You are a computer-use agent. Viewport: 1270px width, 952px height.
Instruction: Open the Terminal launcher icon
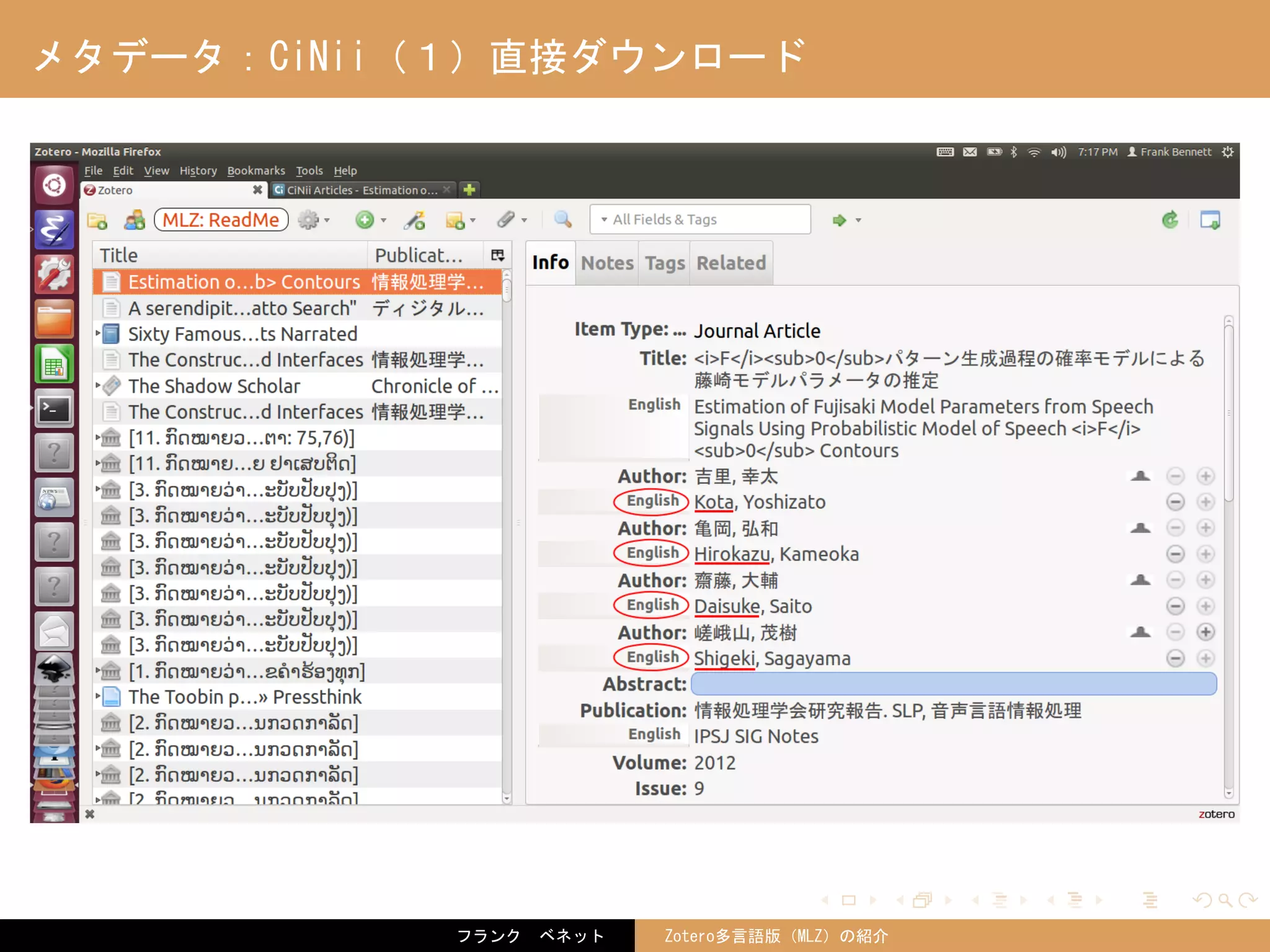(x=55, y=409)
